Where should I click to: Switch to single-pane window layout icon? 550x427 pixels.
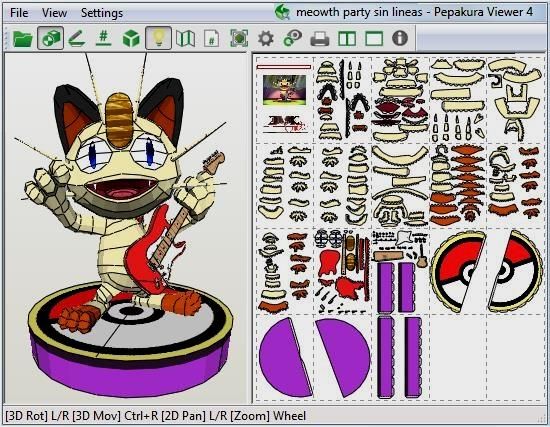pyautogui.click(x=374, y=38)
